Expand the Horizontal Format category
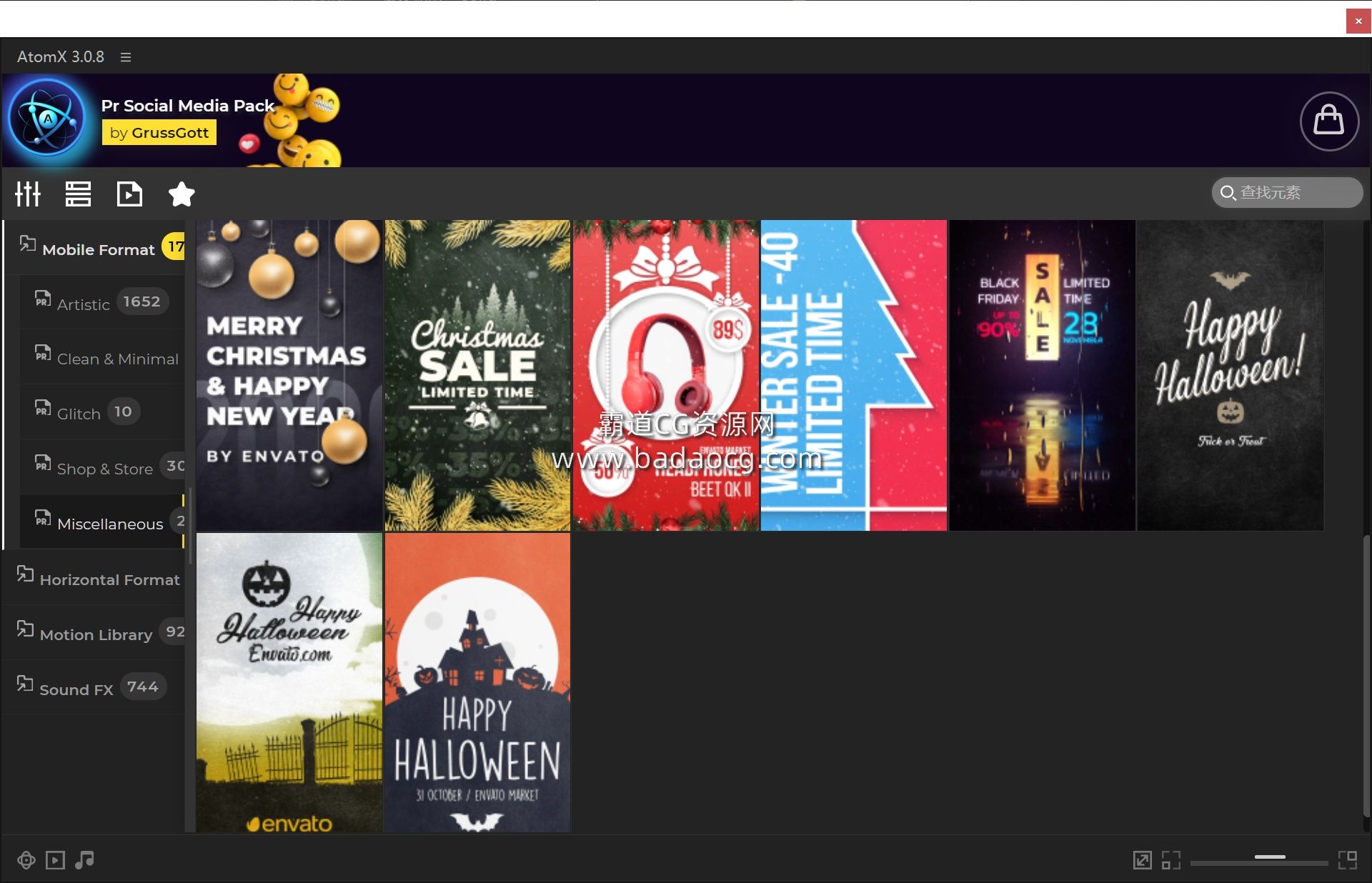The image size is (1372, 883). pos(94,578)
